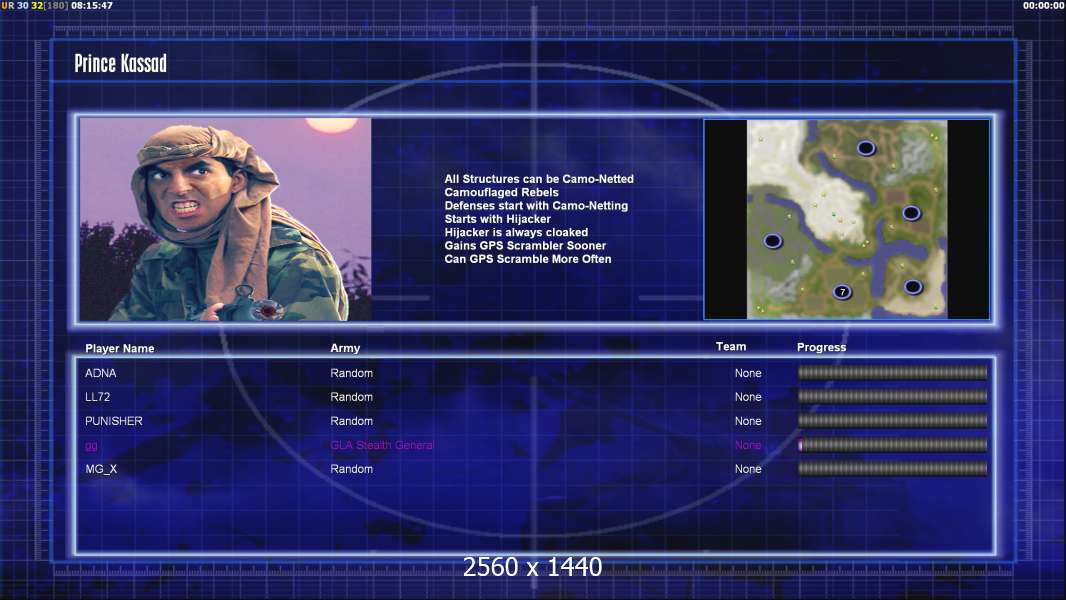Click the Prince Kassad title
The width and height of the screenshot is (1066, 600).
click(x=120, y=63)
